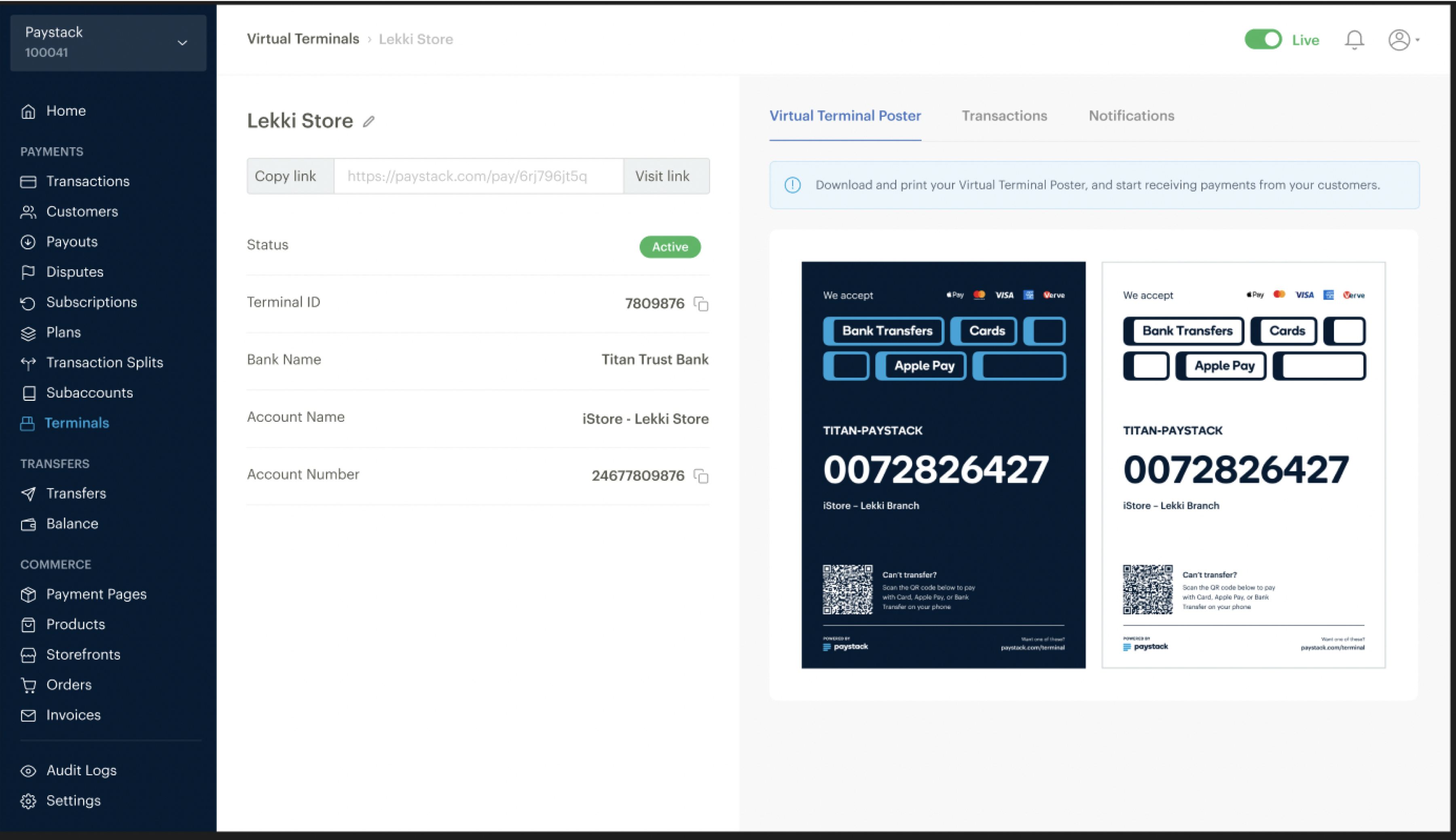1456x840 pixels.
Task: Click the Terminals device icon
Action: tap(27, 423)
